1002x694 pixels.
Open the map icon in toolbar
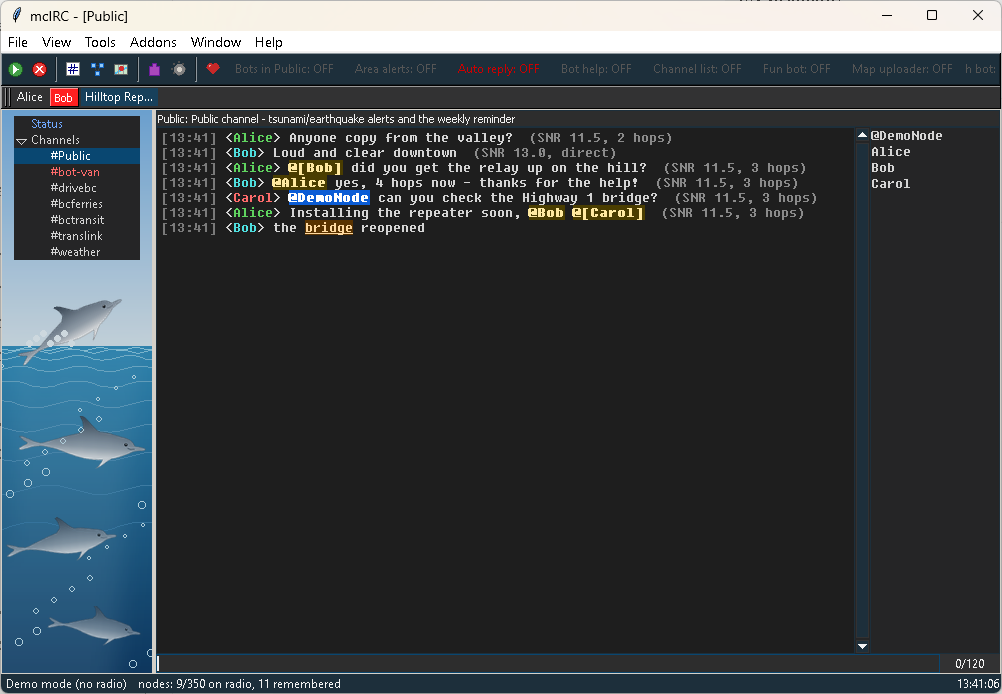tap(121, 69)
